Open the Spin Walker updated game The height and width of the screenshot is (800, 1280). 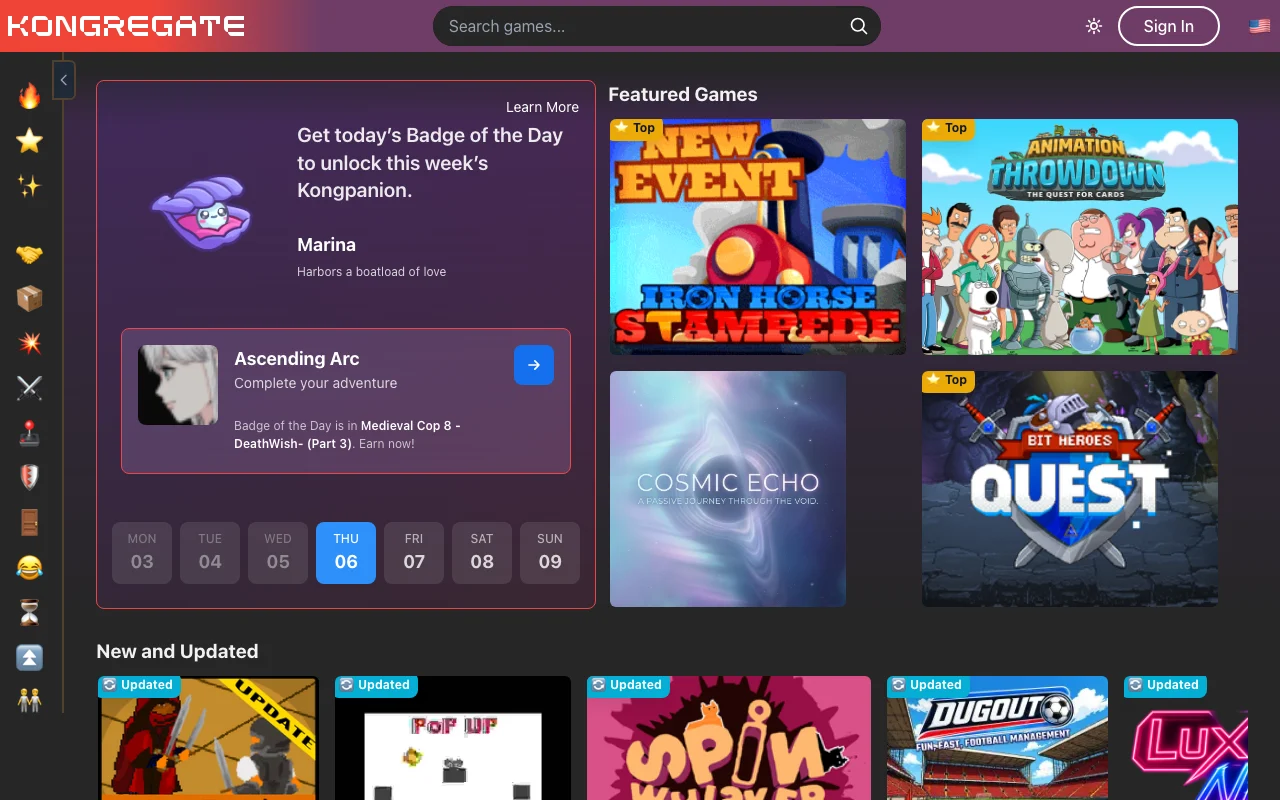tap(729, 738)
